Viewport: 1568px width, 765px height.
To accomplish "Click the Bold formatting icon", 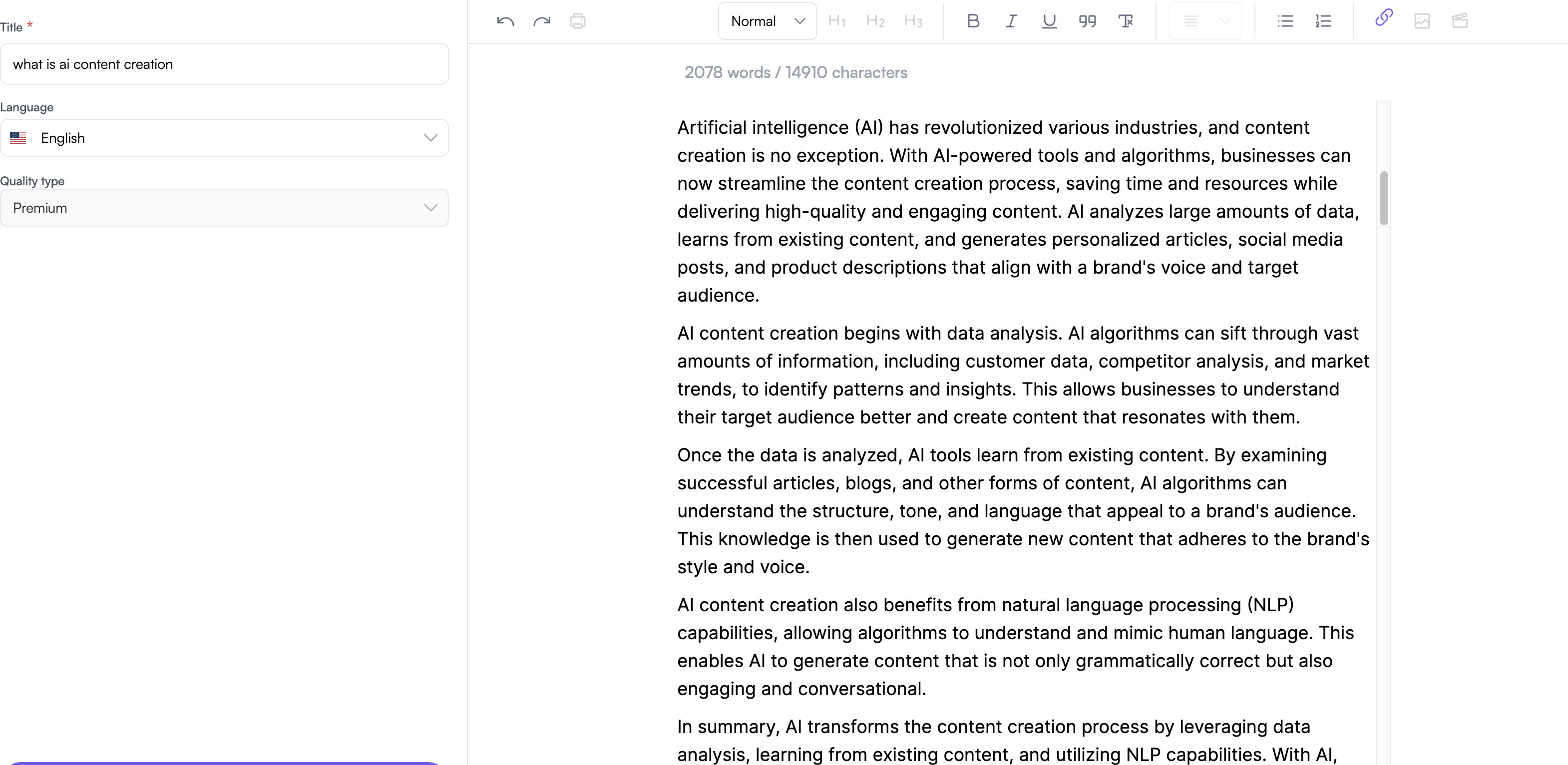I will click(971, 21).
